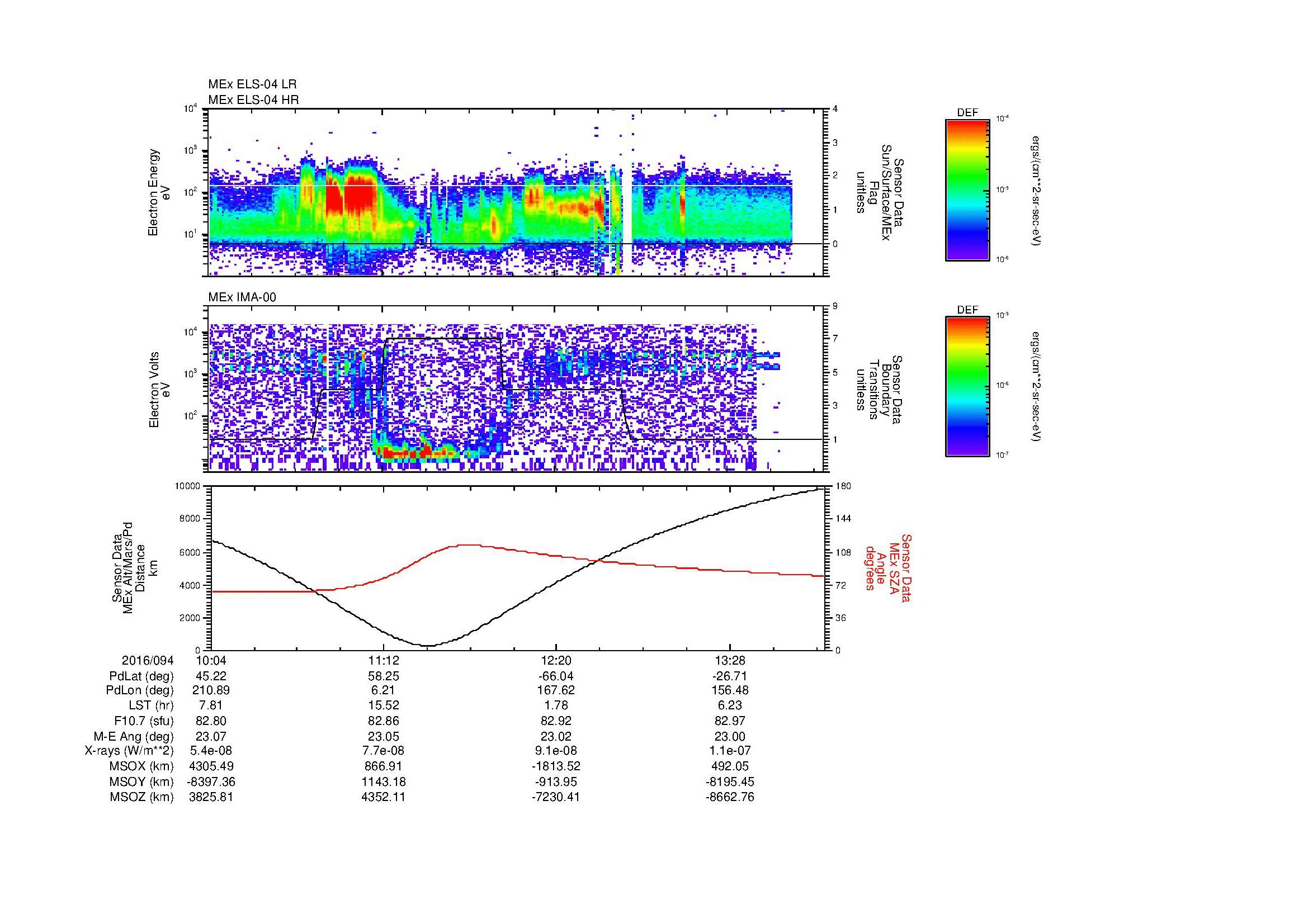This screenshot has width=1308, height=924.
Task: Click PdLon value 210.89
Action: point(211,690)
